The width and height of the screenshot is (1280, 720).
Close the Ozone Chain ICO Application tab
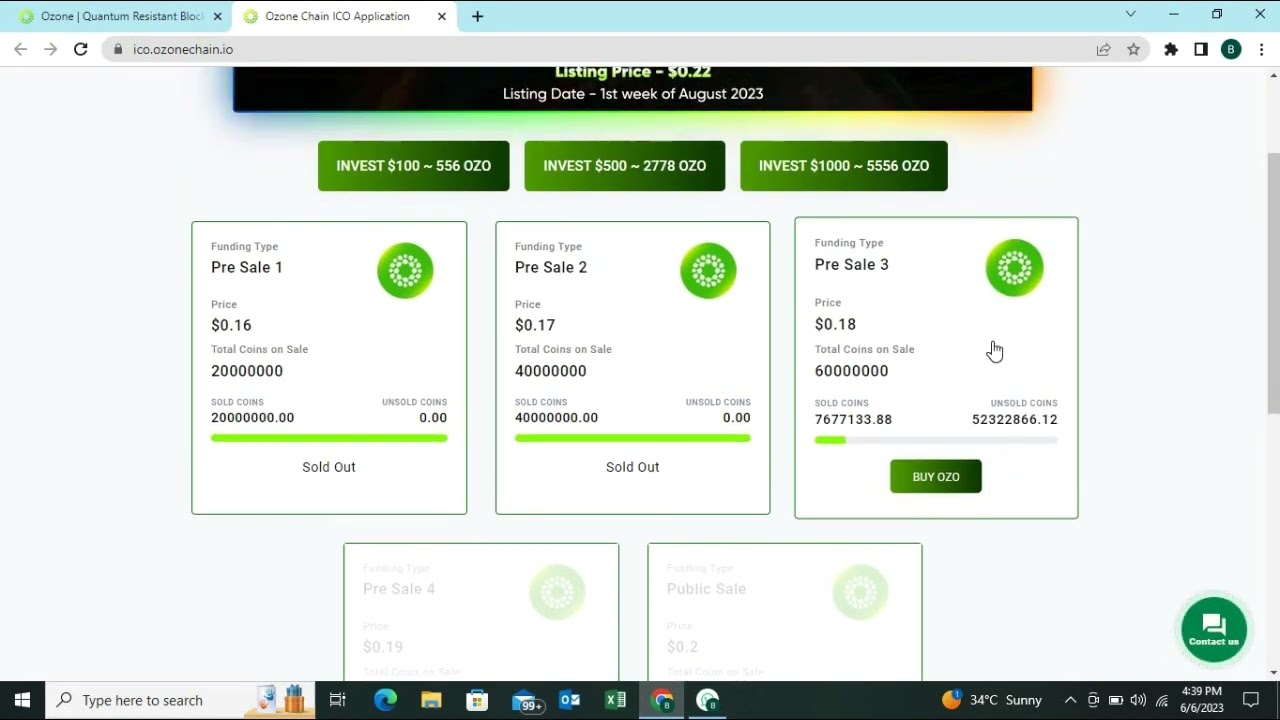442,16
